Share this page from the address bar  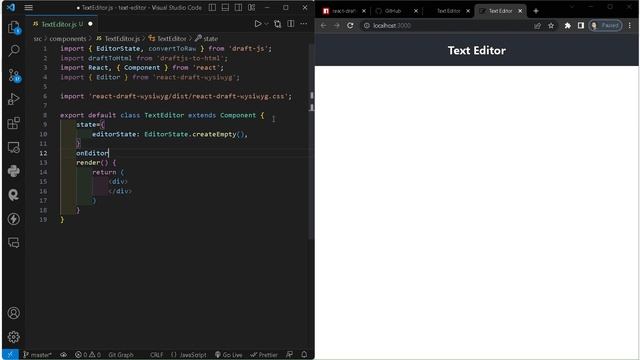pyautogui.click(x=538, y=25)
